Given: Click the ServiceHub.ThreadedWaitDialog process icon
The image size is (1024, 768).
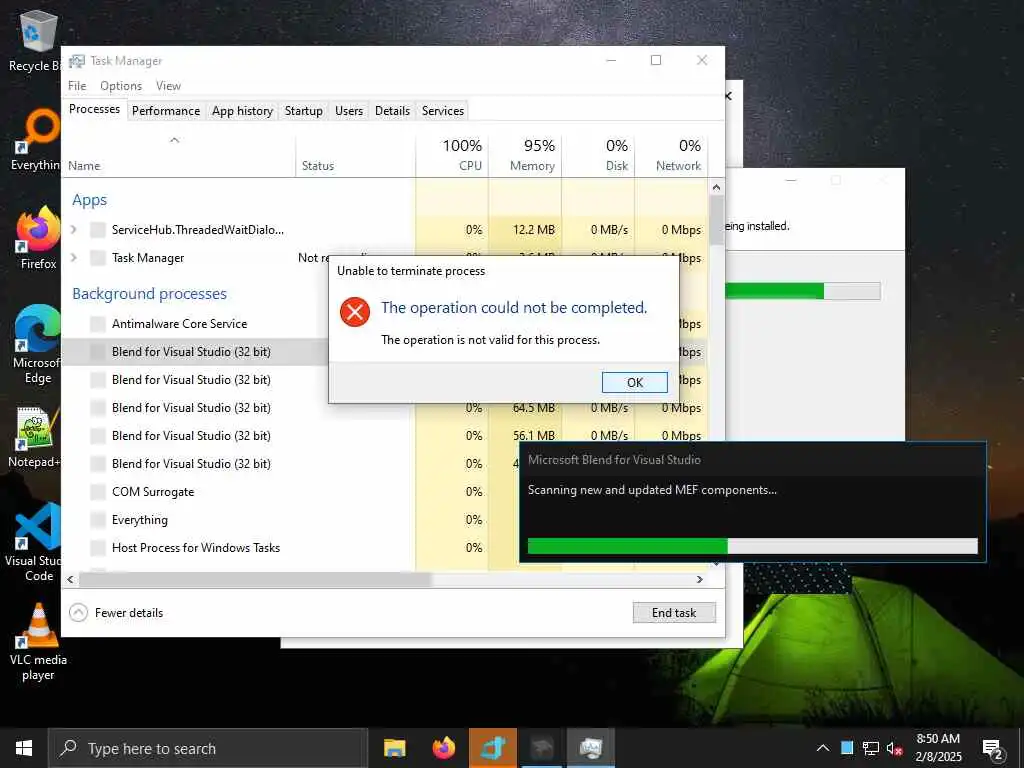Looking at the screenshot, I should 98,230.
